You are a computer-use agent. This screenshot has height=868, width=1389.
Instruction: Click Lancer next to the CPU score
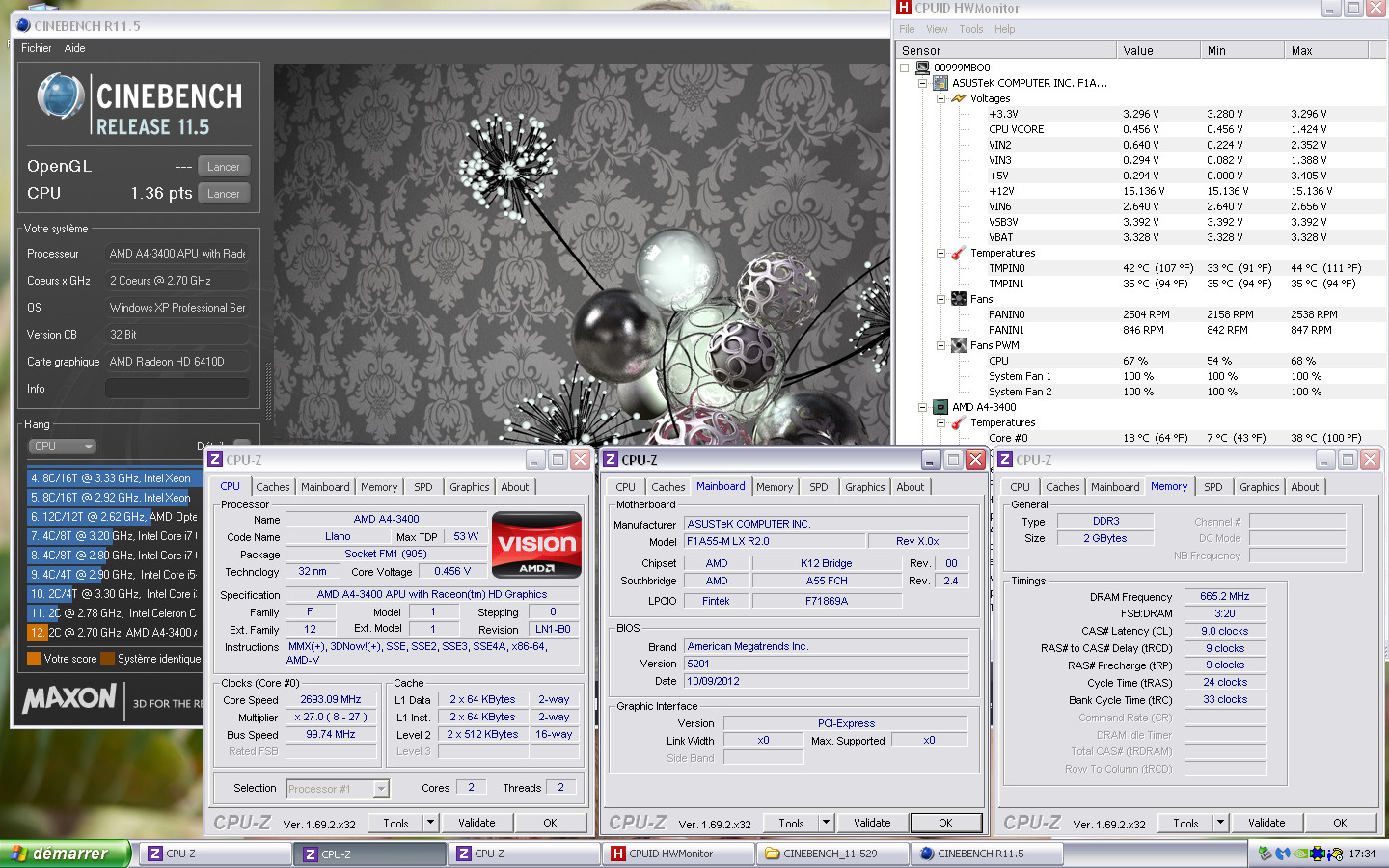[224, 194]
